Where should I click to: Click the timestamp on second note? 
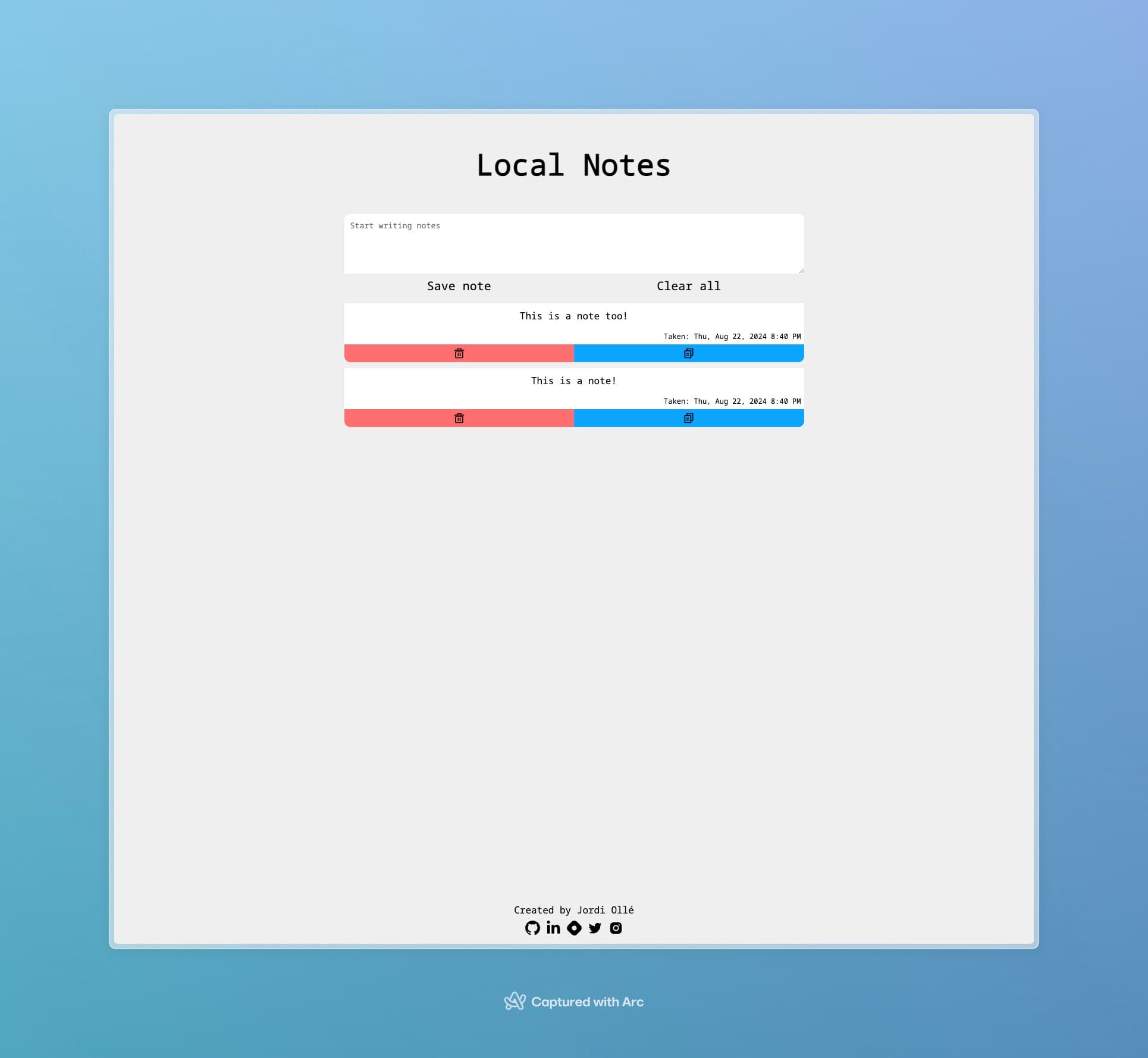click(731, 401)
